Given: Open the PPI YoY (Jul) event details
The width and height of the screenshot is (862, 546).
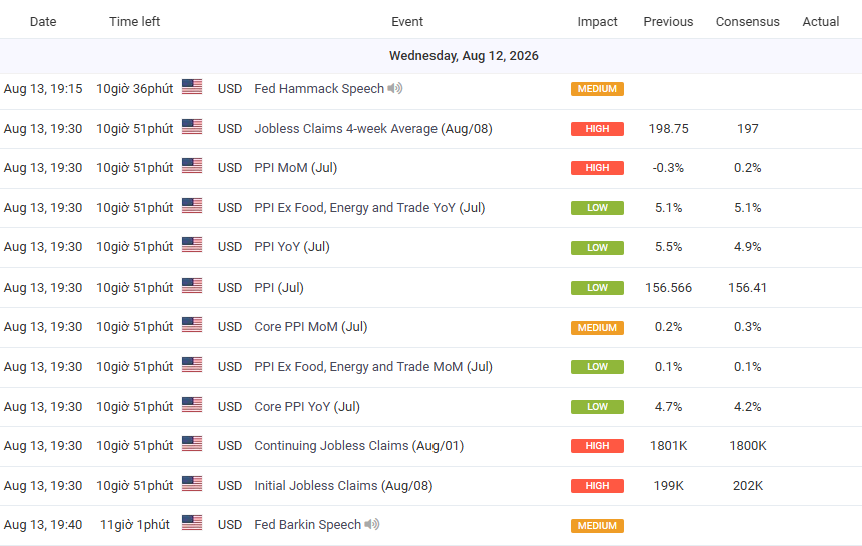Looking at the screenshot, I should pyautogui.click(x=292, y=247).
